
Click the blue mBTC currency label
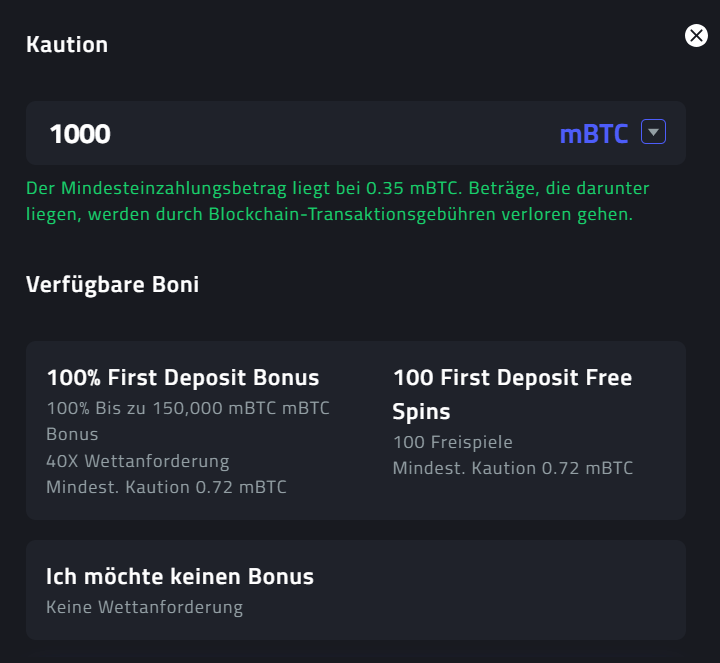click(x=594, y=134)
